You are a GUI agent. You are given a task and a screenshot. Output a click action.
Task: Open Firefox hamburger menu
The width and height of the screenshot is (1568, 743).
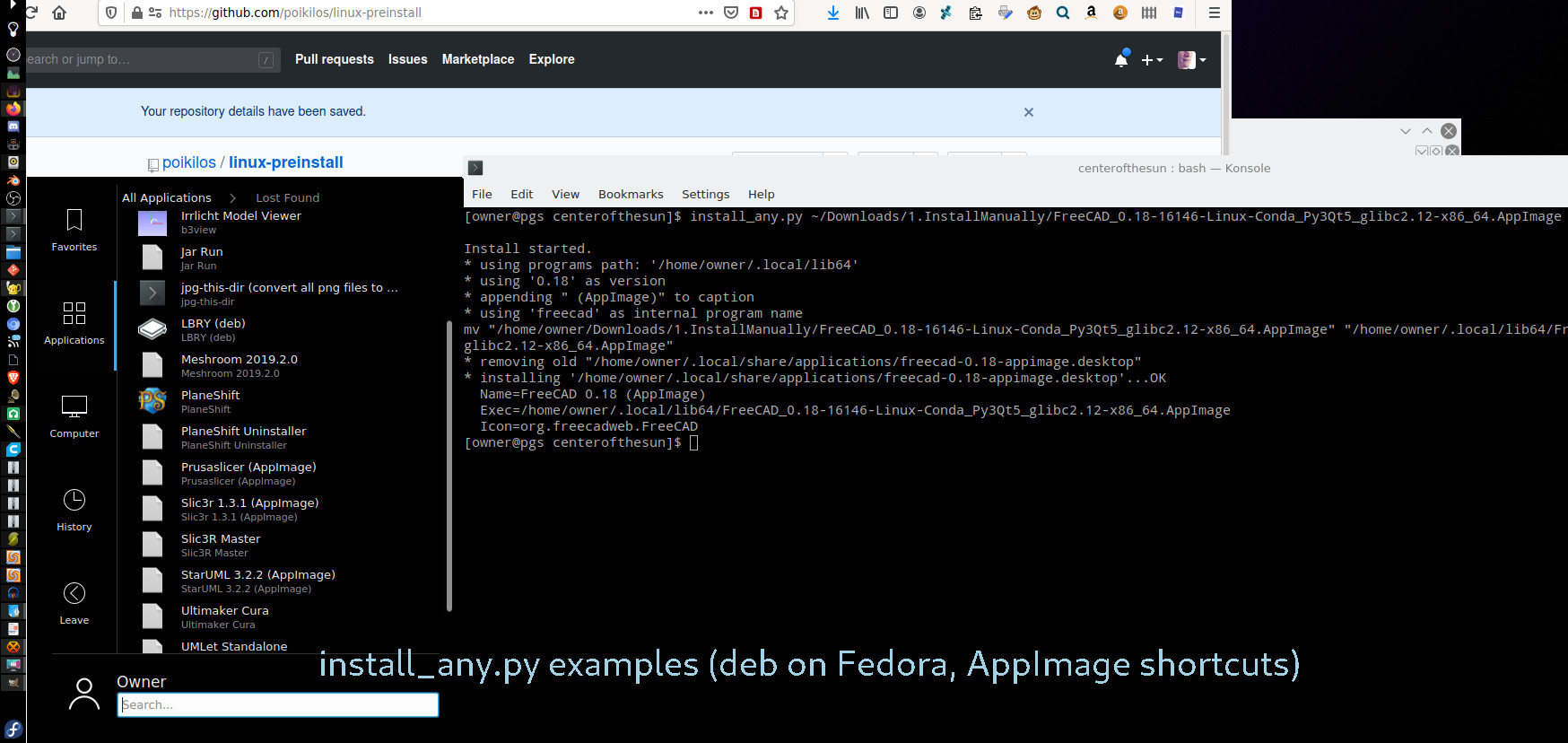click(x=1214, y=13)
